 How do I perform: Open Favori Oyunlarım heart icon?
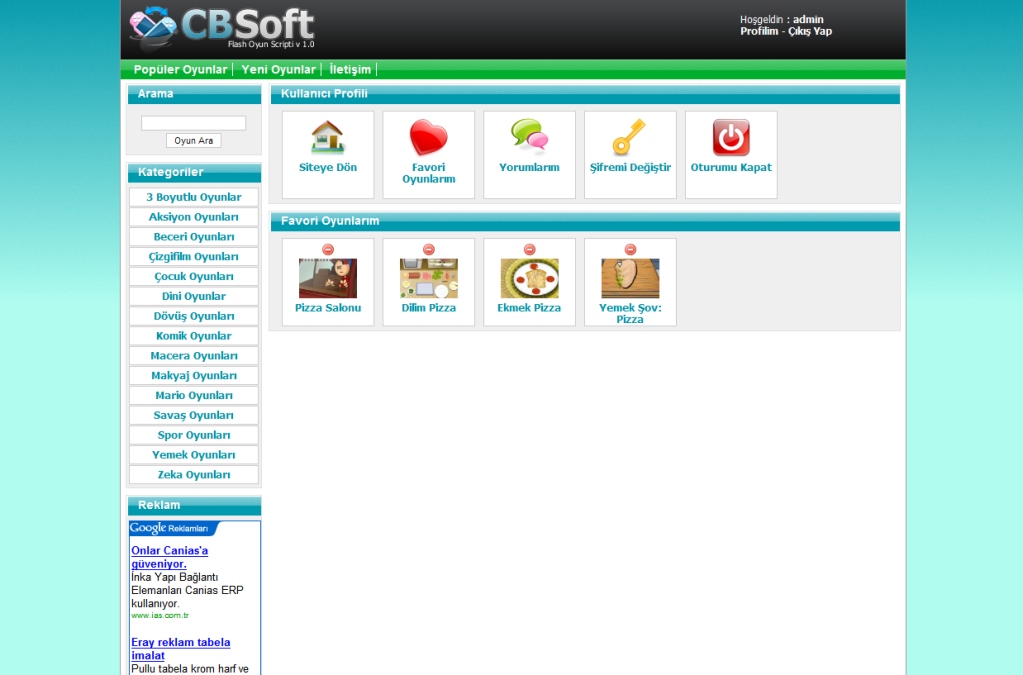pos(429,137)
